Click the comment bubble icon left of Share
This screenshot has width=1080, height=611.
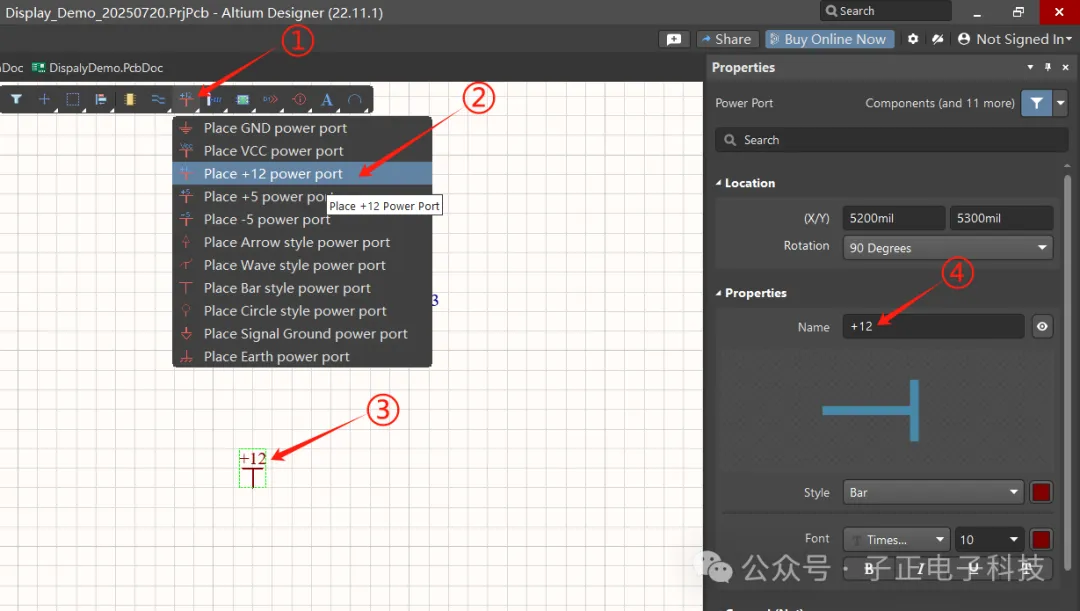coord(674,39)
